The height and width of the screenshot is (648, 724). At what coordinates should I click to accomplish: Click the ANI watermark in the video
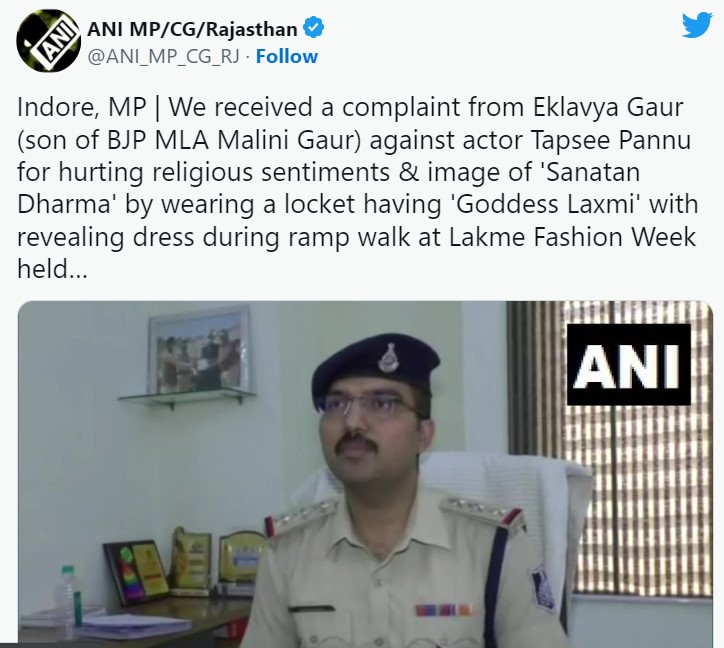628,364
